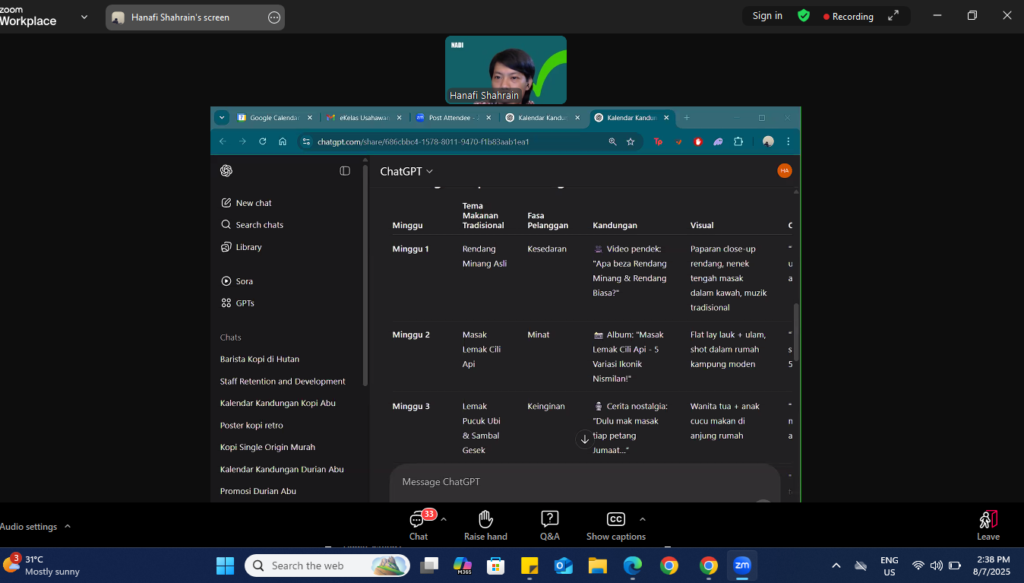
Task: Click the Recording indicator
Action: pos(848,16)
